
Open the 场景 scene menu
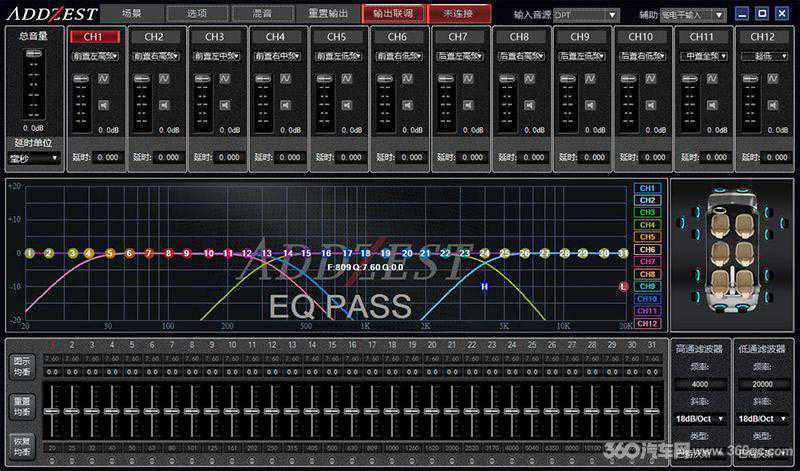tap(132, 14)
